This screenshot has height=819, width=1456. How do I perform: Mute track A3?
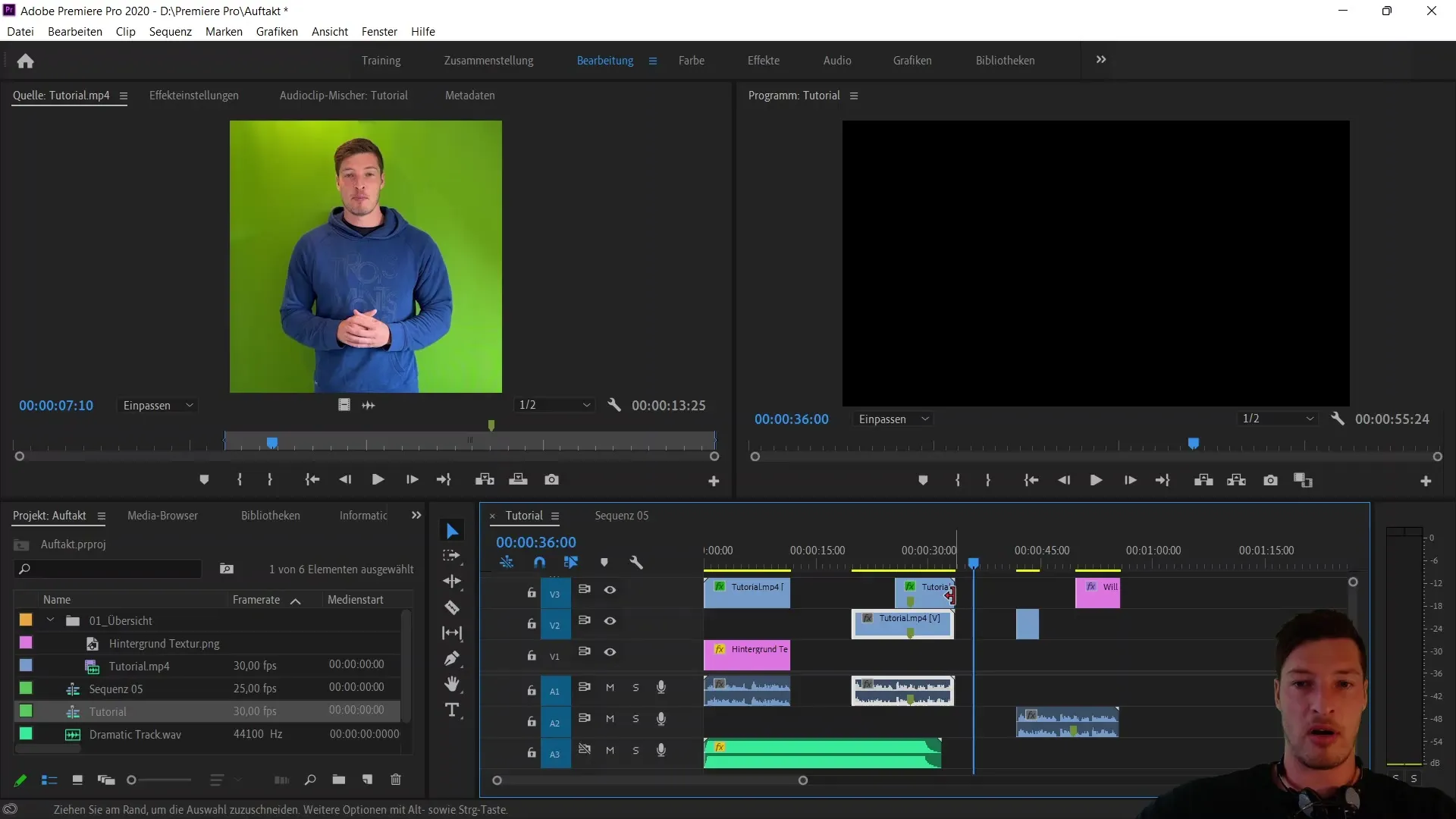610,750
